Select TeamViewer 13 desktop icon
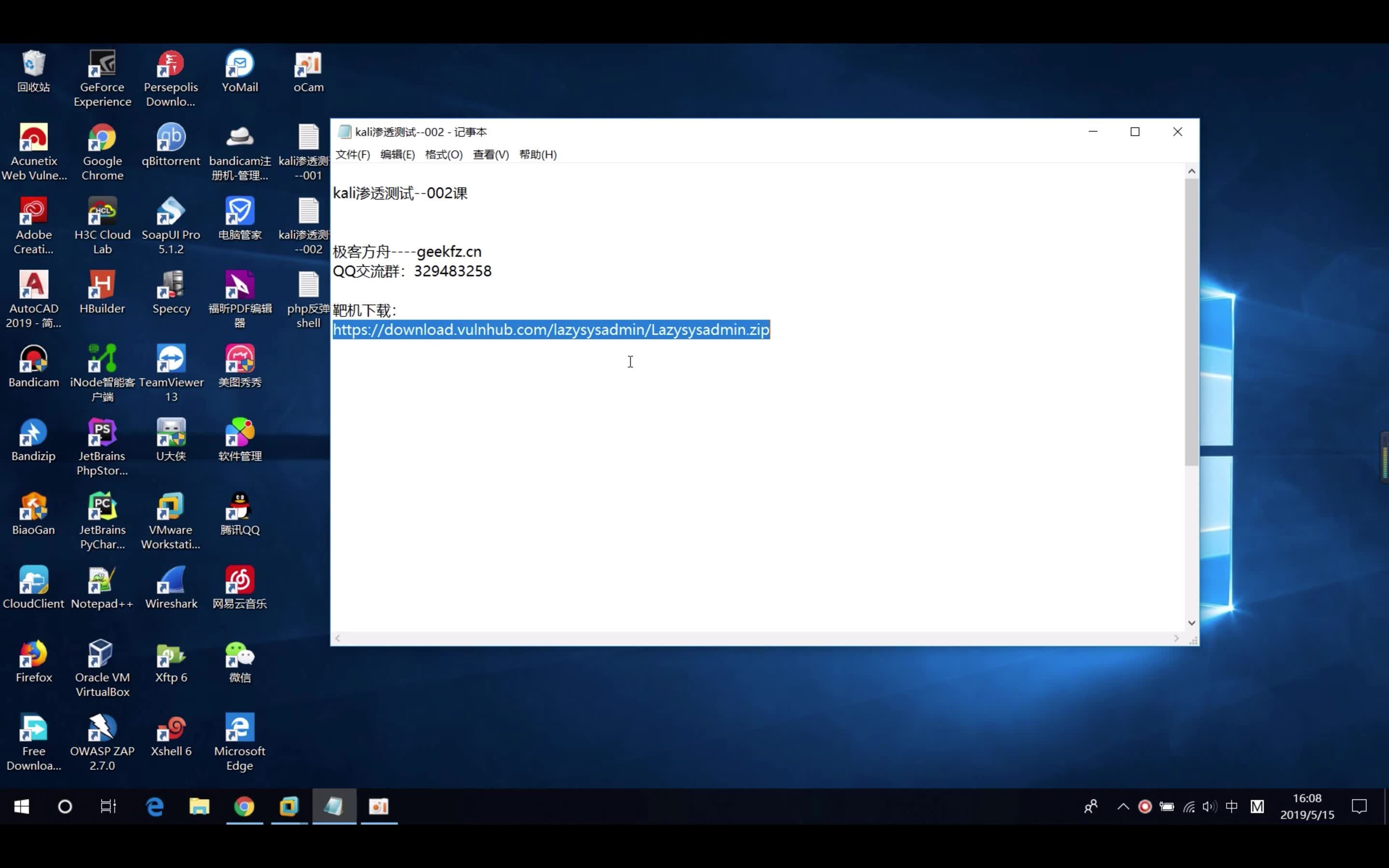The width and height of the screenshot is (1389, 868). point(170,374)
